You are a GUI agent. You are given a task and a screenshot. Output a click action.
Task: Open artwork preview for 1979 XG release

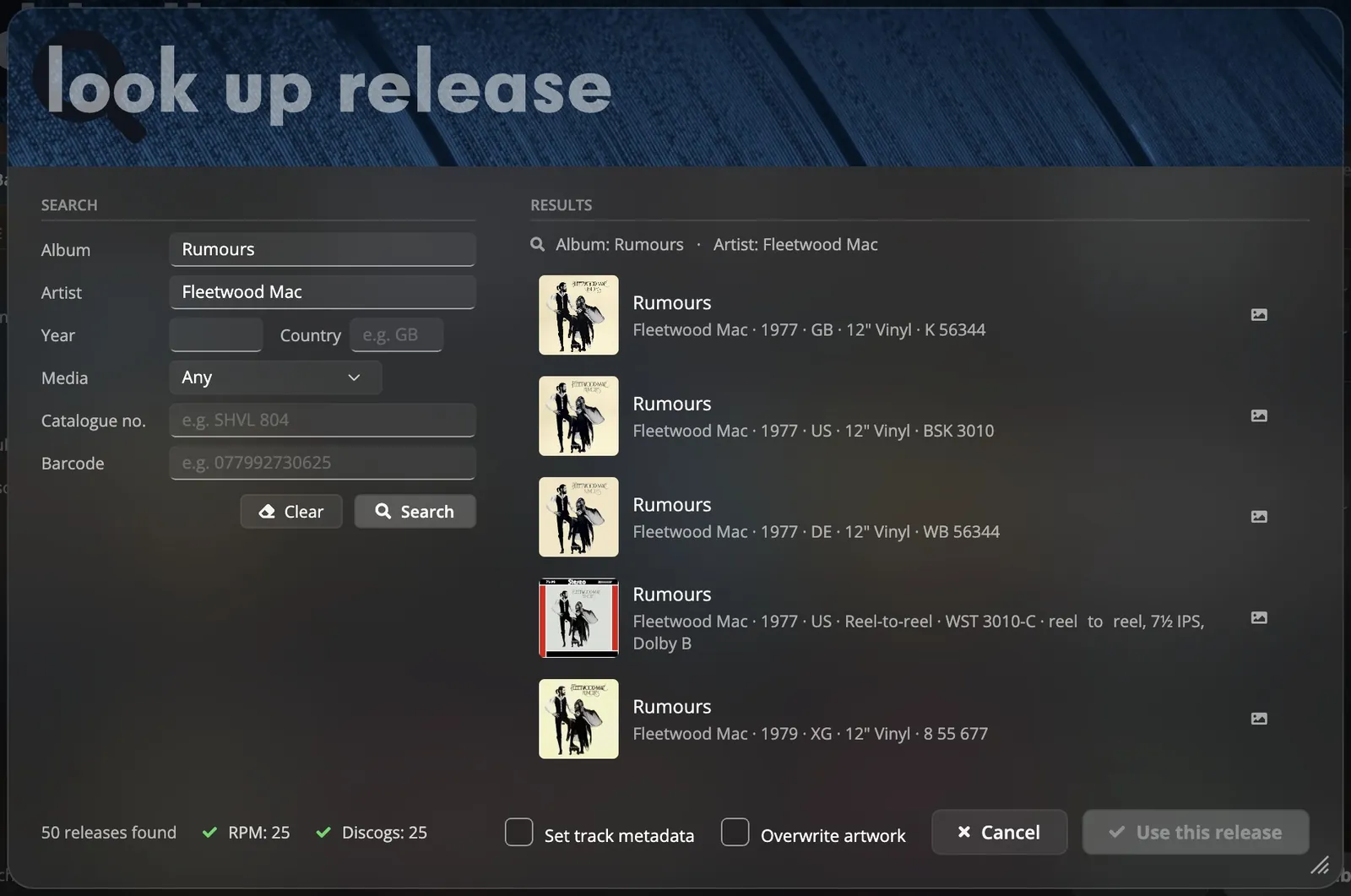pyautogui.click(x=1258, y=719)
